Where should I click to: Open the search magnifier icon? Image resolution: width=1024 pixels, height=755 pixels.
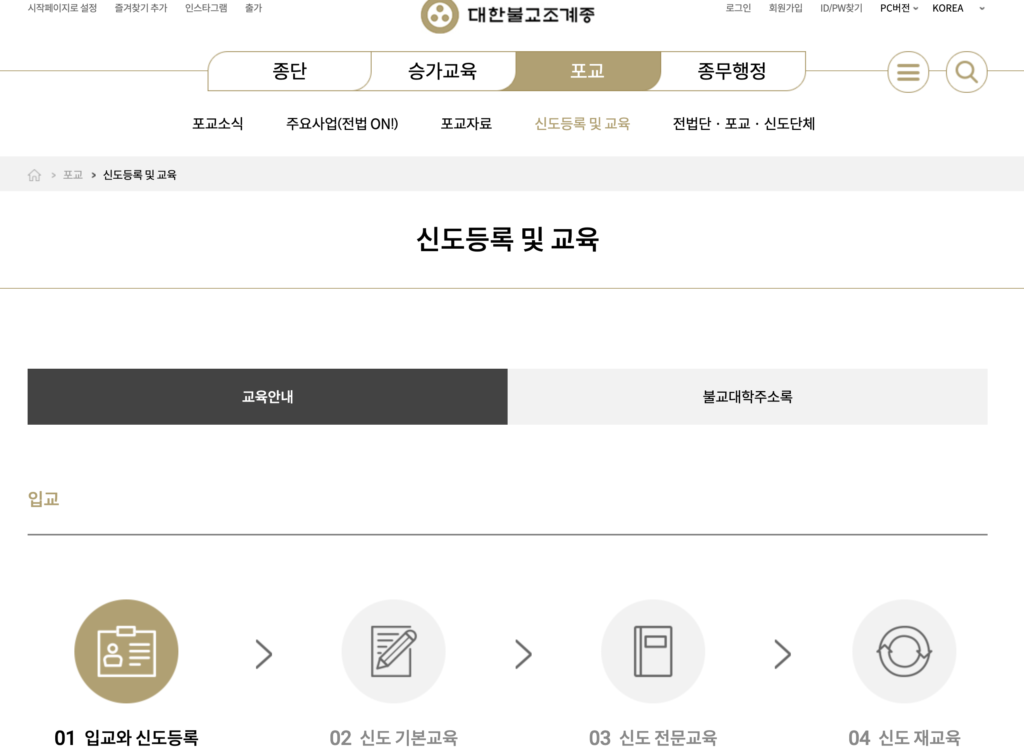pos(966,72)
